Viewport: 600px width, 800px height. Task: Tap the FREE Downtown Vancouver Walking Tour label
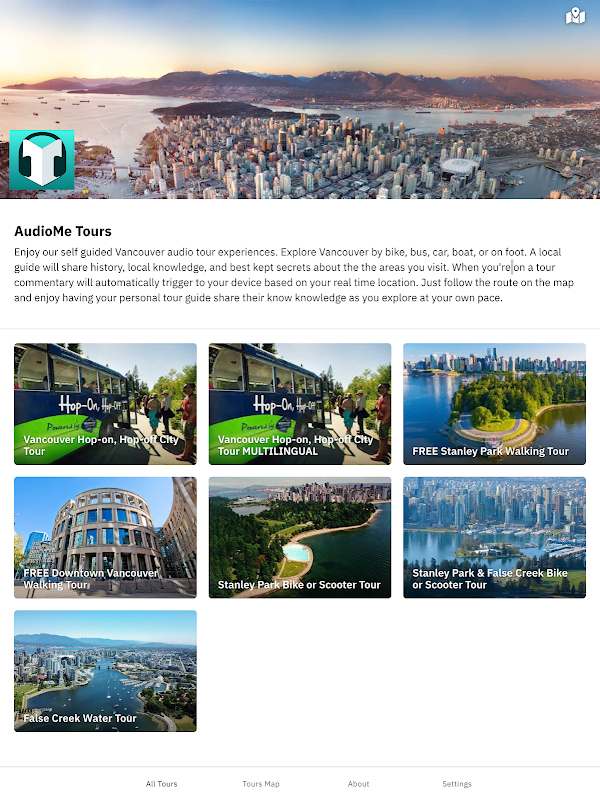click(91, 579)
